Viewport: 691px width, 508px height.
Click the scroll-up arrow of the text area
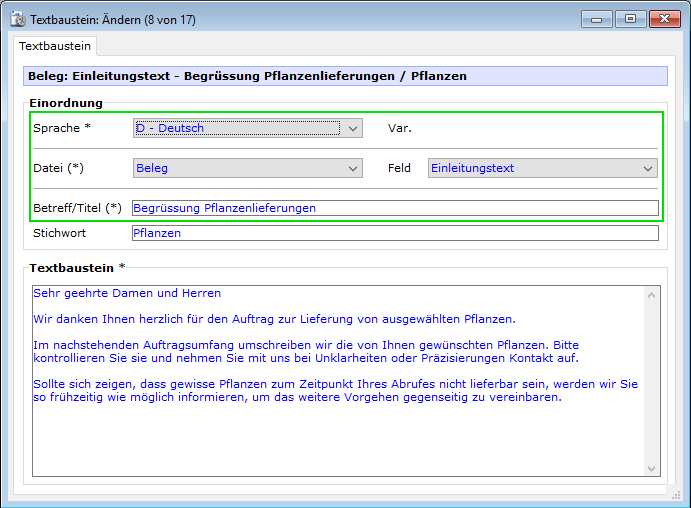pos(652,294)
